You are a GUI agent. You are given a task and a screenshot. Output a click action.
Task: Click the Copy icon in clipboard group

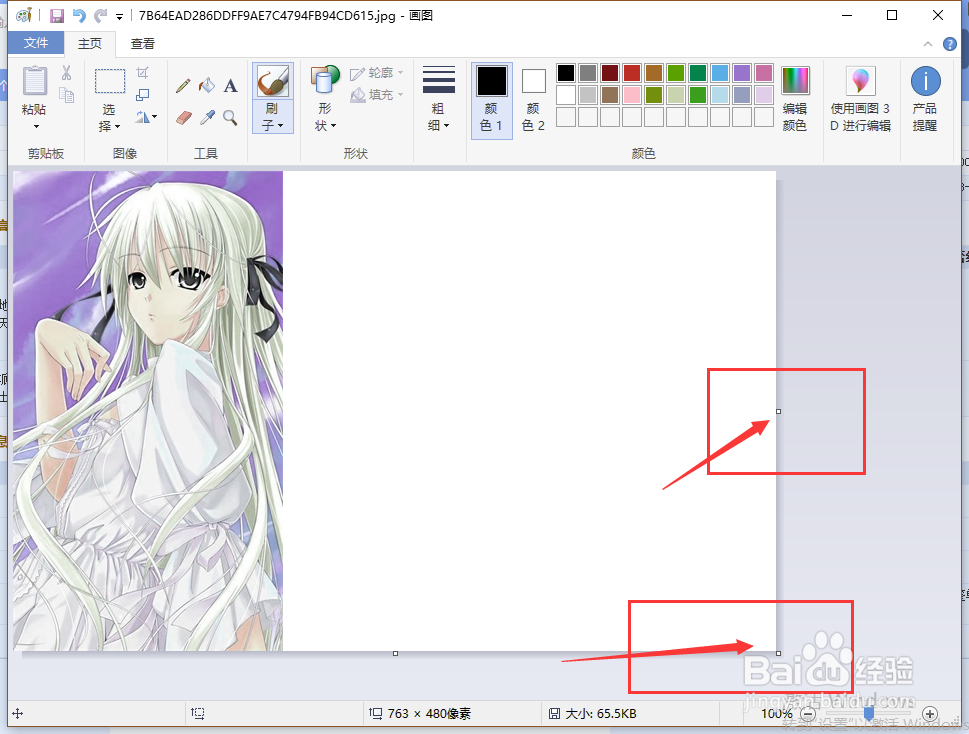tap(66, 95)
